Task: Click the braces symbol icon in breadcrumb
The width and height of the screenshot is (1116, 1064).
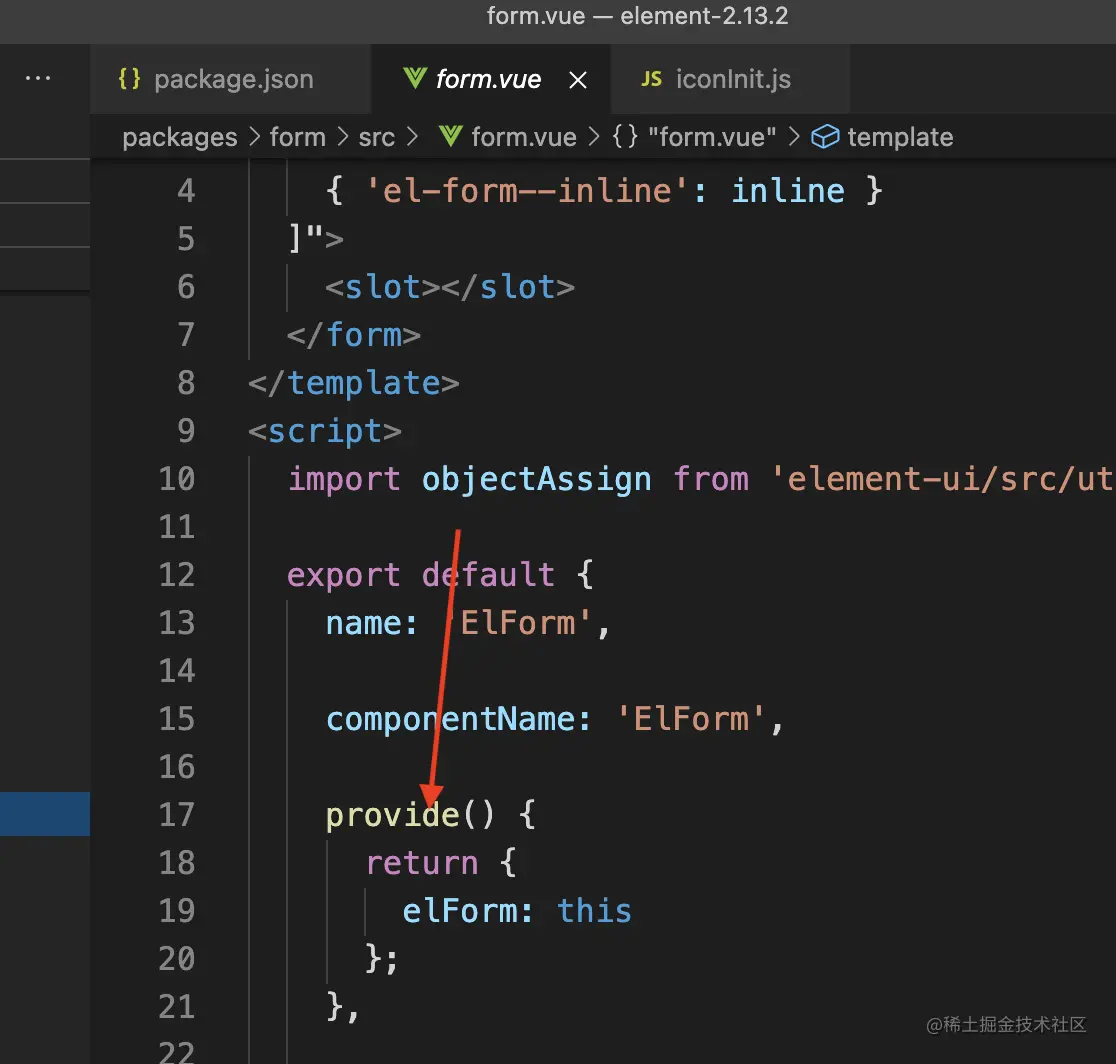Action: (625, 137)
